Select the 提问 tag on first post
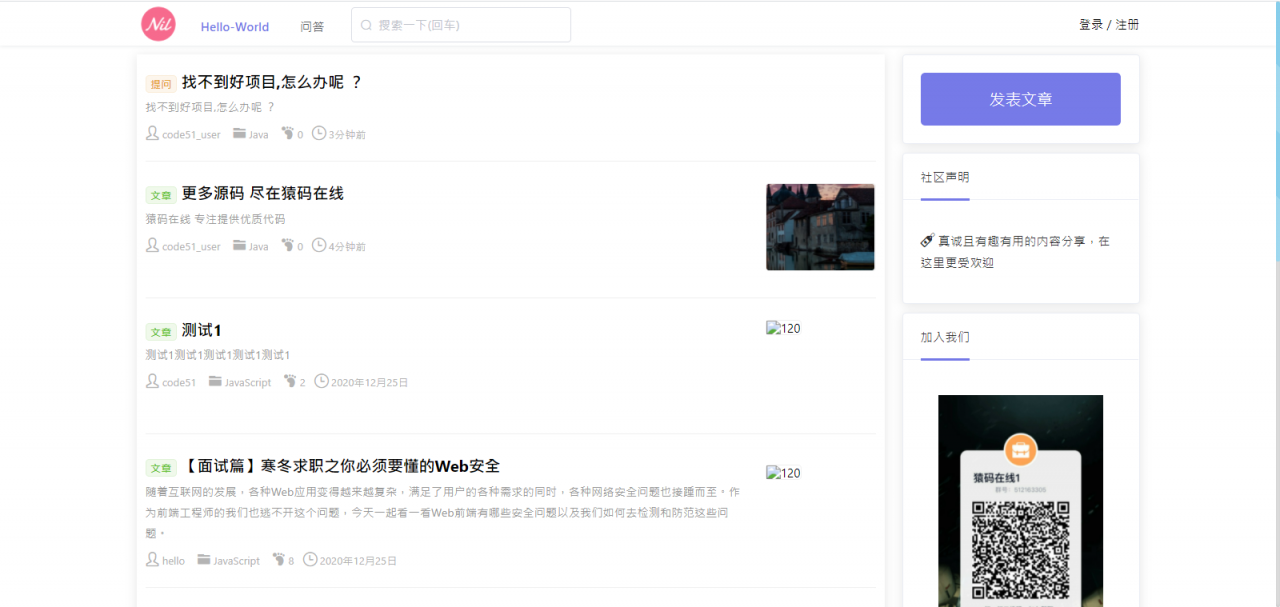 [x=161, y=84]
